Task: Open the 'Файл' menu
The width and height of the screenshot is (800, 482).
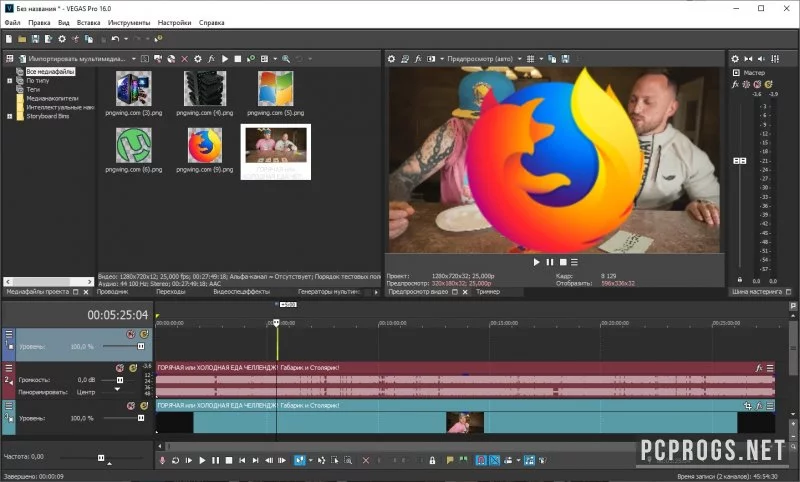Action: tap(12, 22)
